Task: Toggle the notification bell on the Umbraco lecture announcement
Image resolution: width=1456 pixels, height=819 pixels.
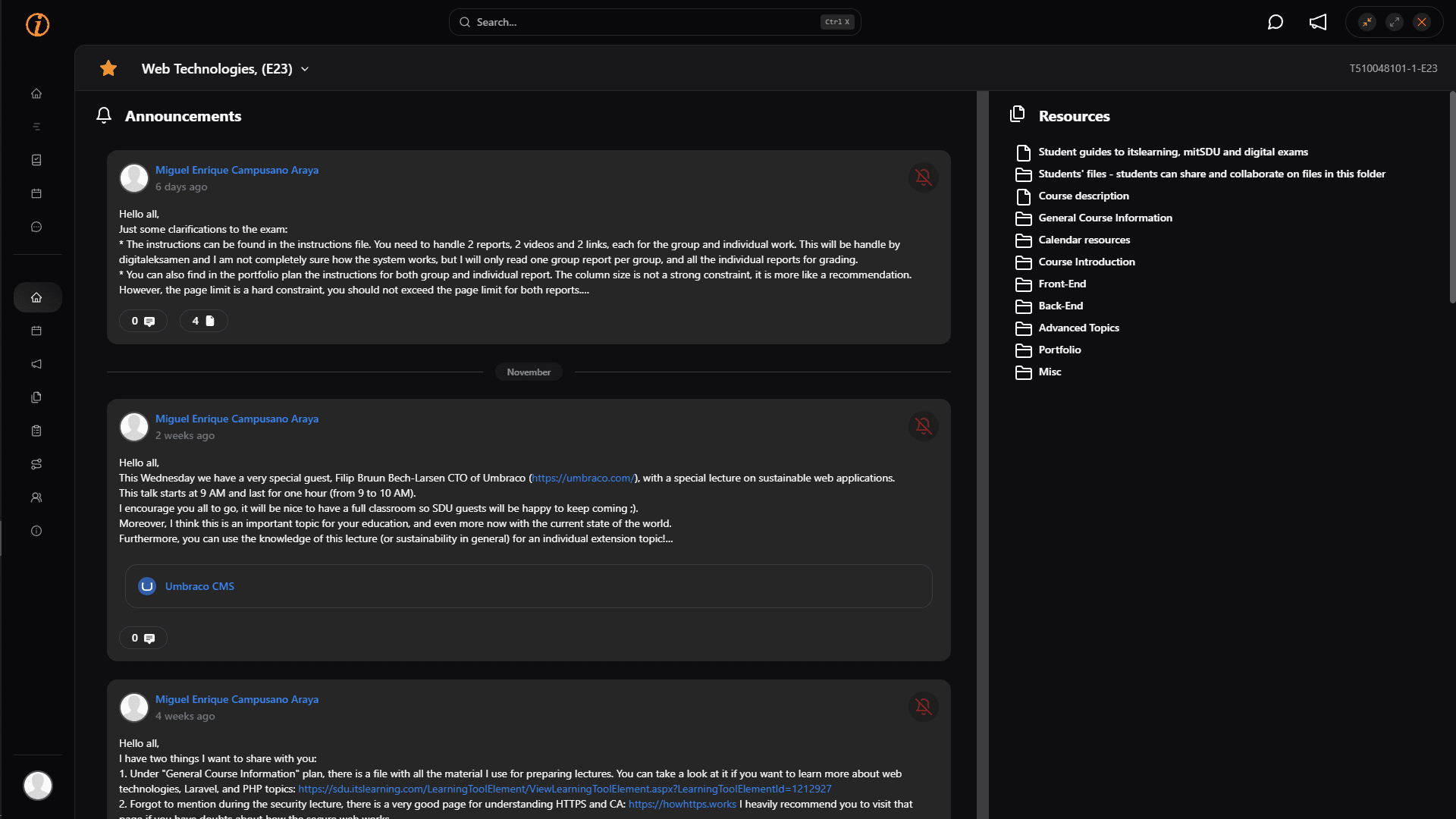Action: click(x=924, y=426)
